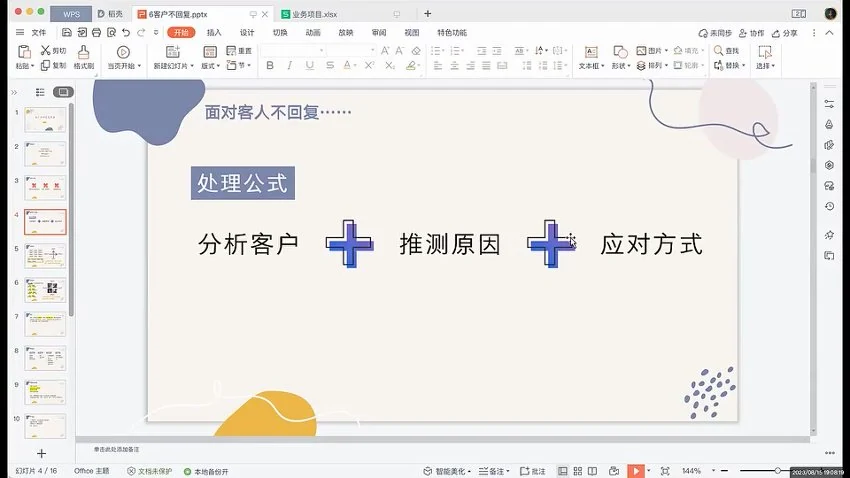Click the object properties icon in right sidebar

click(829, 104)
